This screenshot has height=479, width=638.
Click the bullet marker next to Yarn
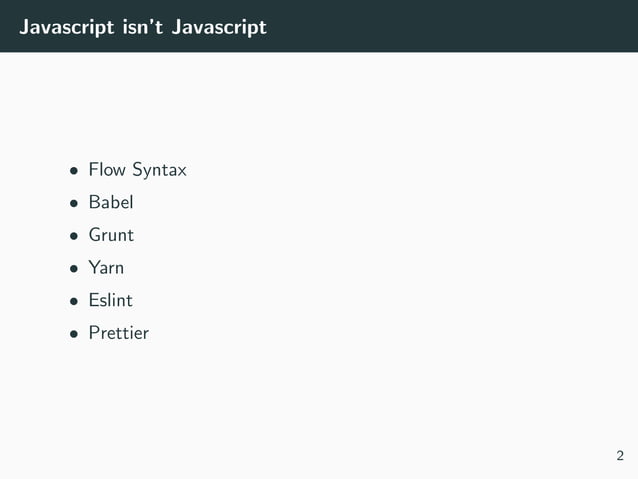pyautogui.click(x=74, y=268)
